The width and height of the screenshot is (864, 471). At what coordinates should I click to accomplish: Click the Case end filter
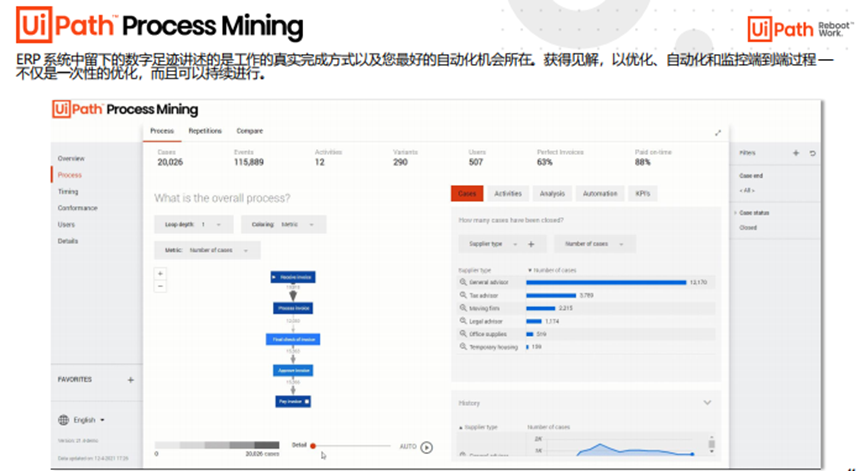click(x=751, y=176)
